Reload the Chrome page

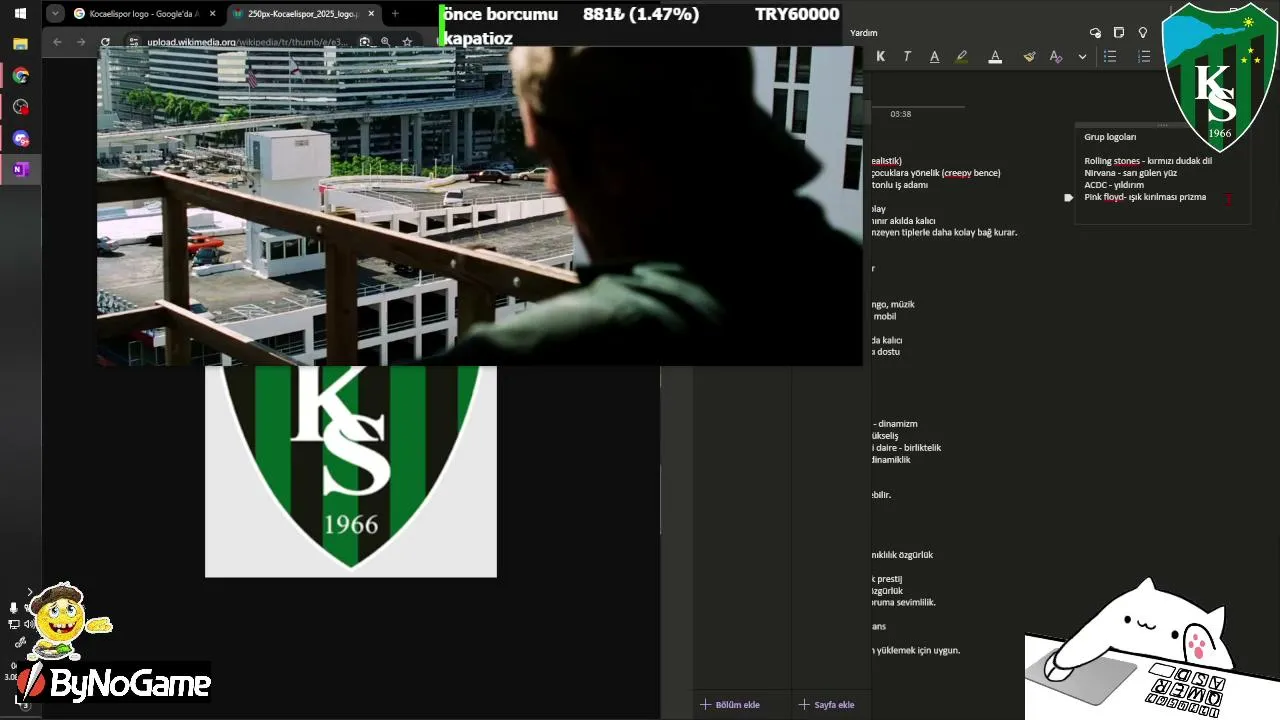105,42
